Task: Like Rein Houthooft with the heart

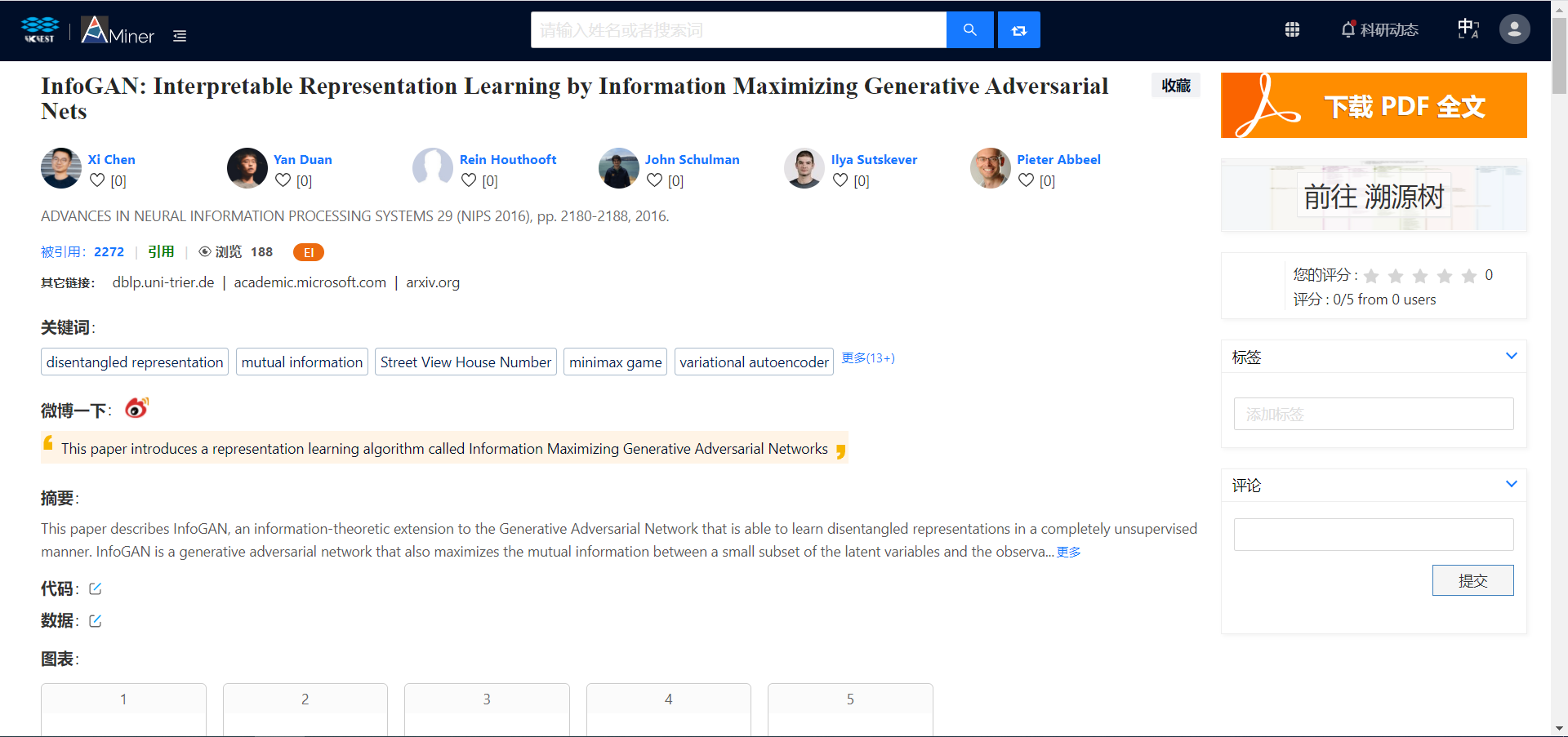Action: 469,180
